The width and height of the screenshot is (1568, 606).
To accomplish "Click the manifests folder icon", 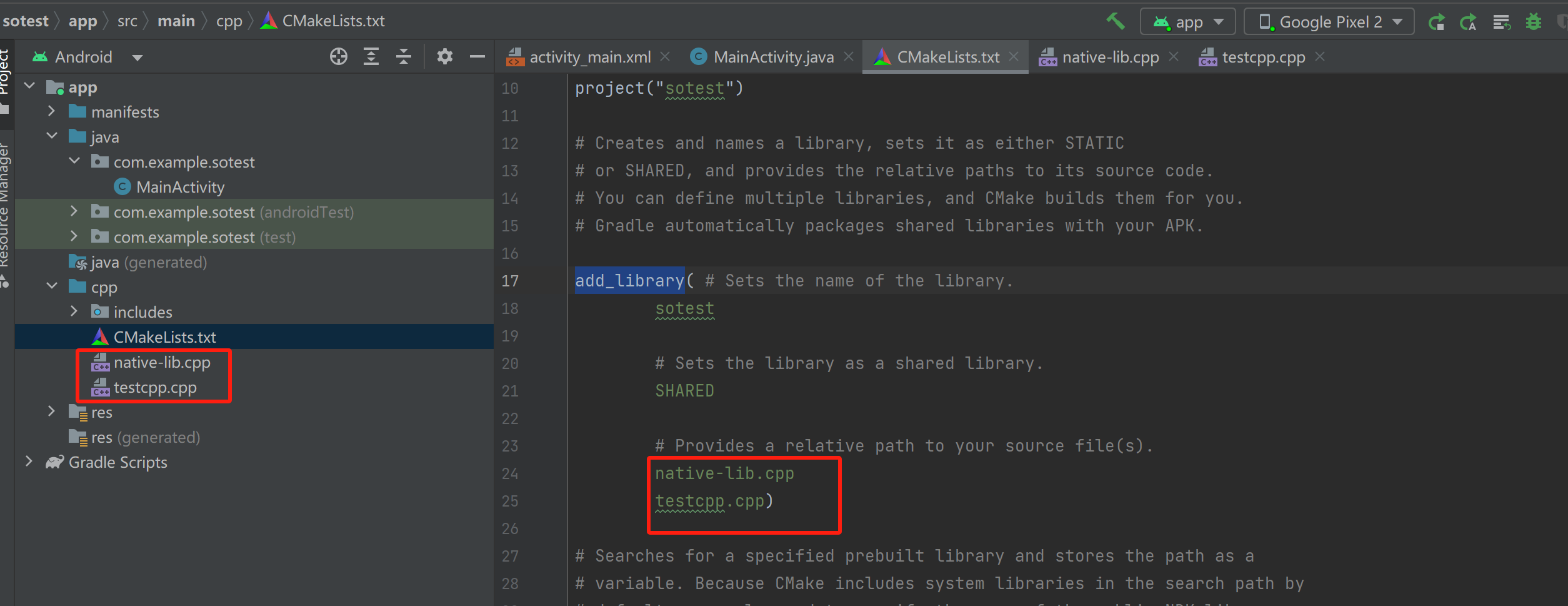I will click(77, 111).
